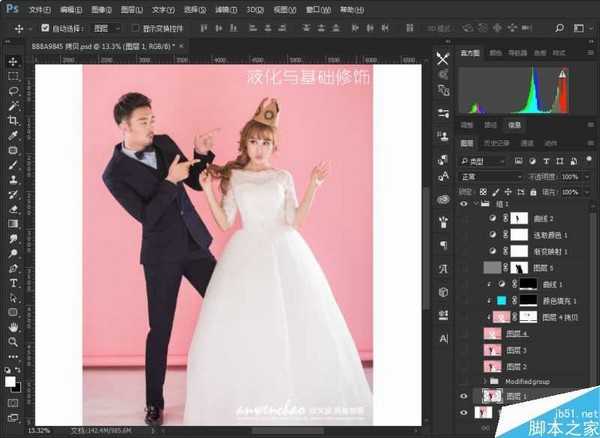
Task: Enable the 自动选择 checkbox
Action: click(x=45, y=28)
